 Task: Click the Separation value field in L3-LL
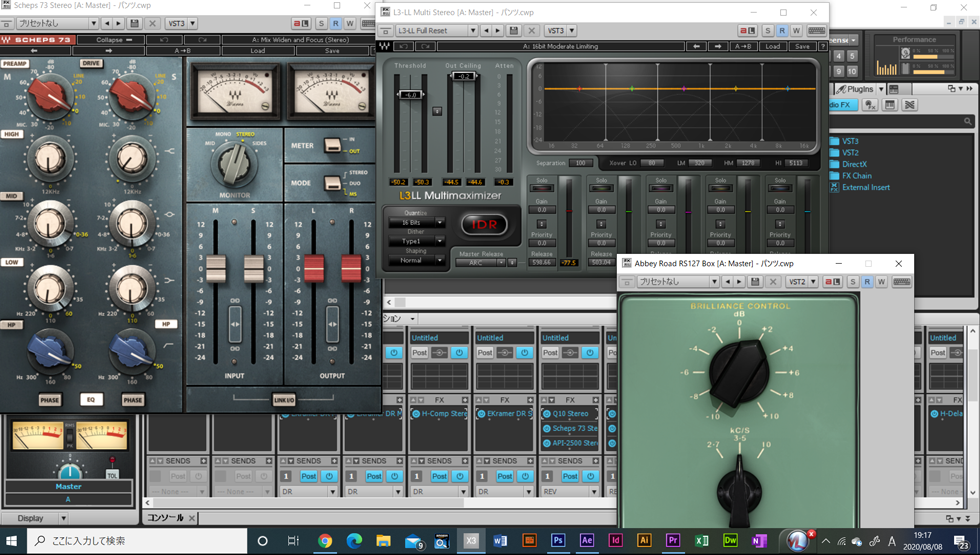click(581, 163)
